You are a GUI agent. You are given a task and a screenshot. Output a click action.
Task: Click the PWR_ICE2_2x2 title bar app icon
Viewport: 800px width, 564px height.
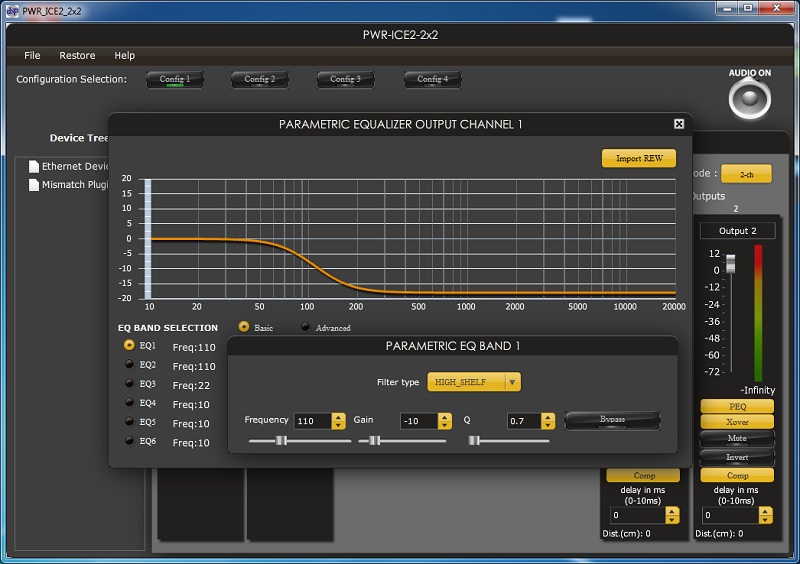click(12, 11)
